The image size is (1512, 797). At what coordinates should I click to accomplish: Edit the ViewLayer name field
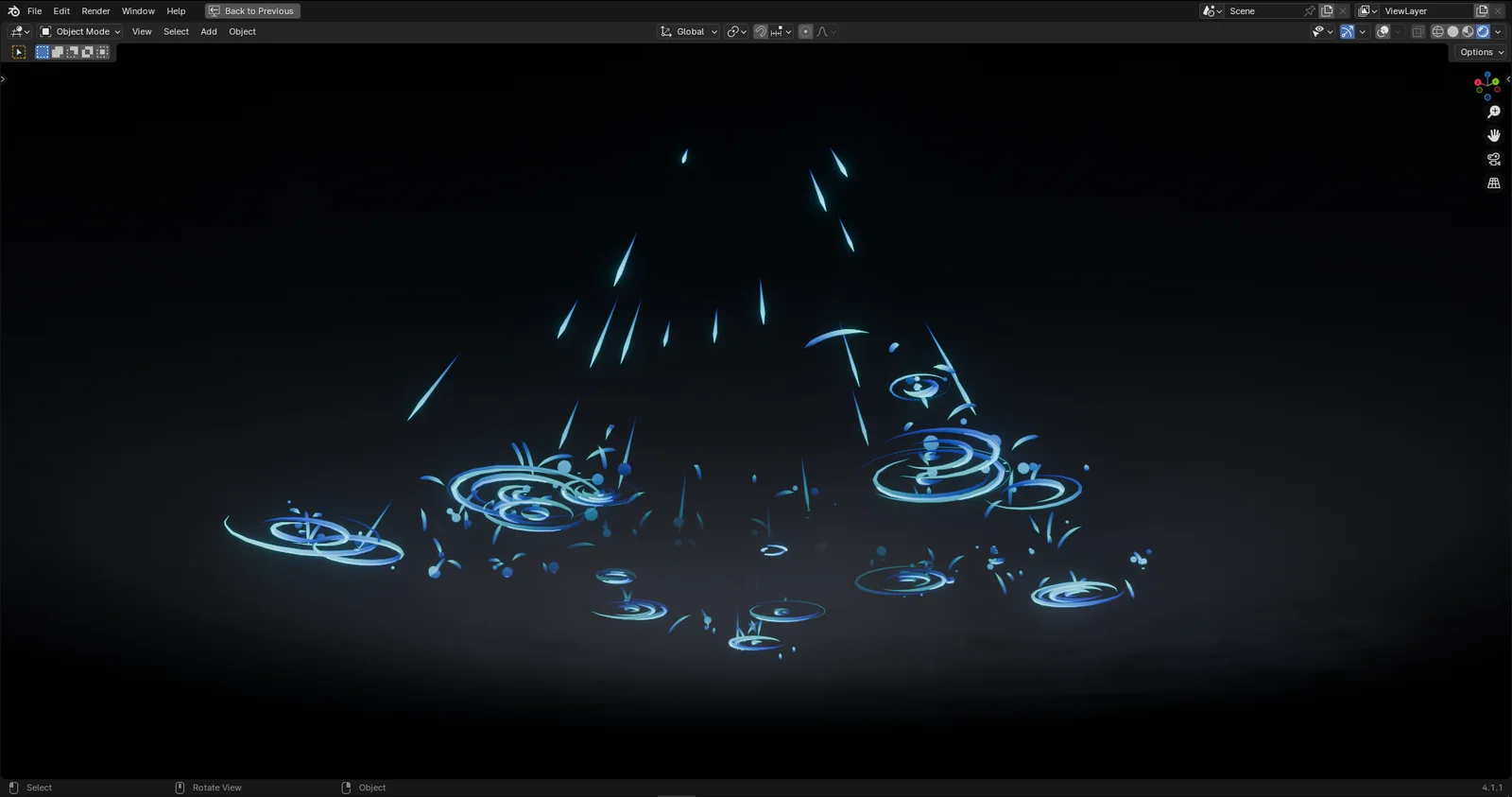(x=1427, y=11)
